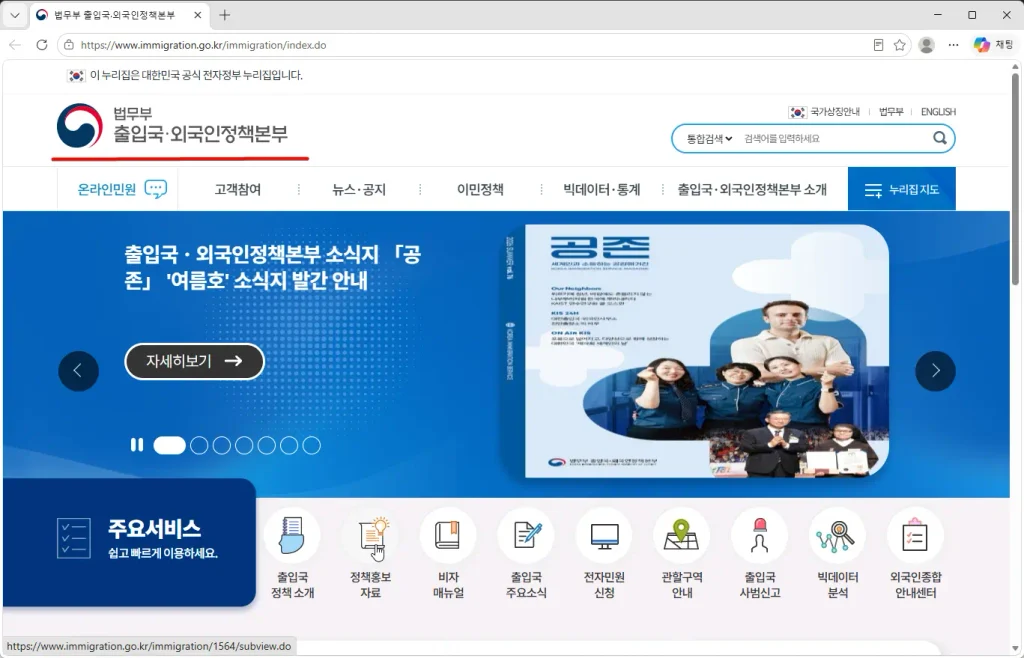Select the seventh slide indicator dot
Image resolution: width=1024 pixels, height=658 pixels.
pos(312,445)
